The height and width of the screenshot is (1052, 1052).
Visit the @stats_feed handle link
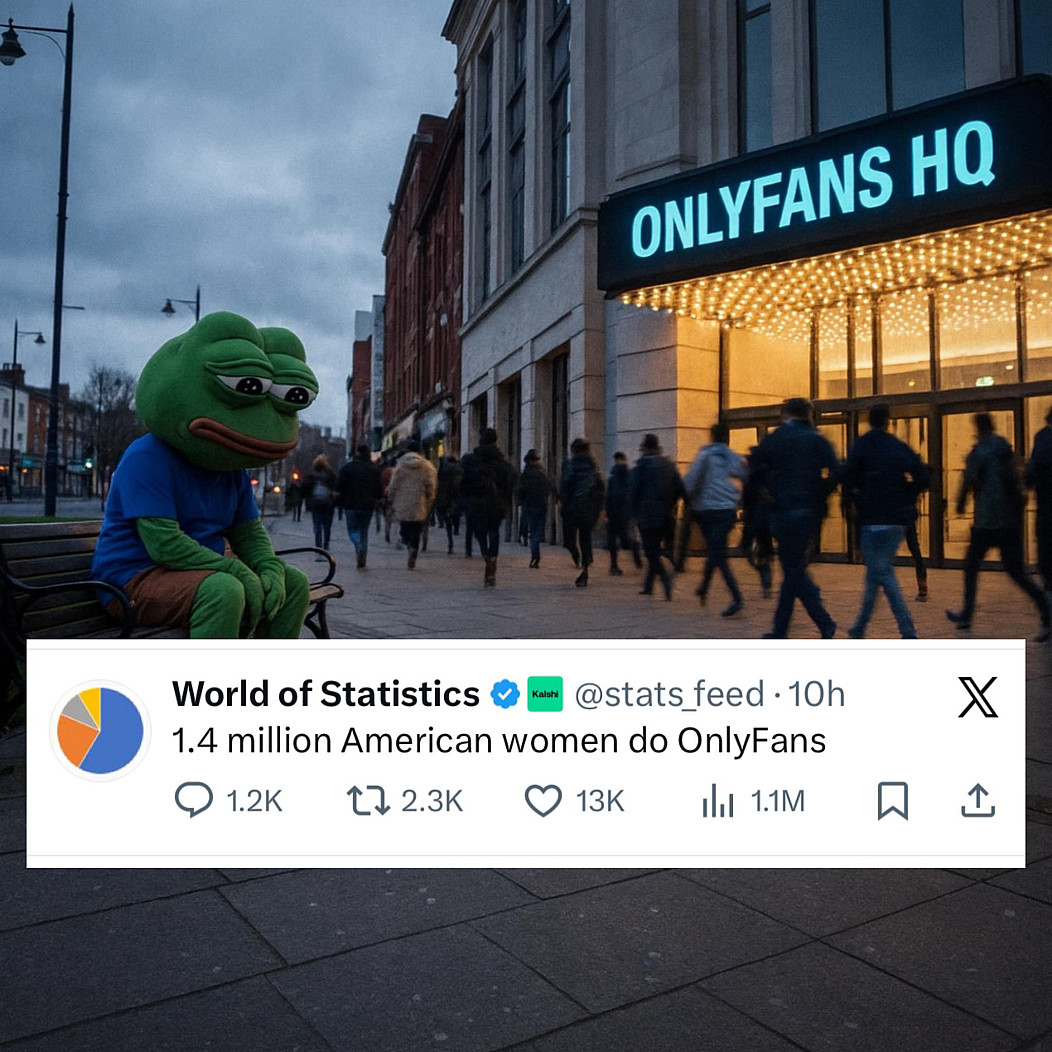point(670,694)
